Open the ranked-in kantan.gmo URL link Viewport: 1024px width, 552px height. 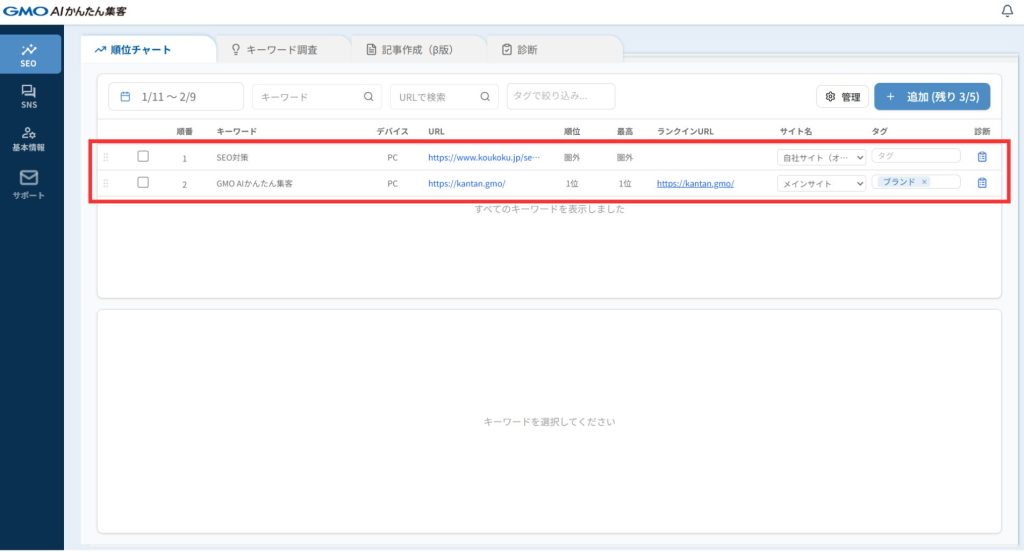695,183
